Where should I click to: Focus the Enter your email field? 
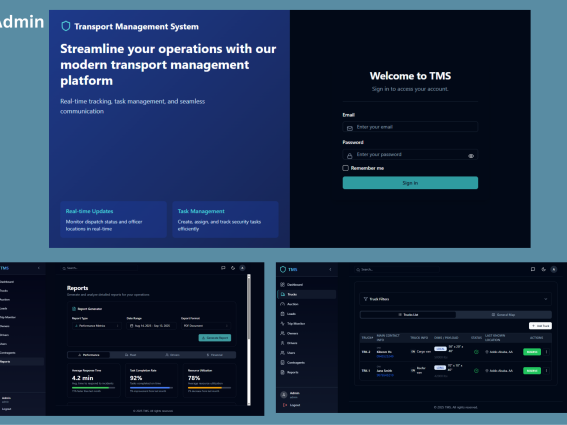pos(410,127)
